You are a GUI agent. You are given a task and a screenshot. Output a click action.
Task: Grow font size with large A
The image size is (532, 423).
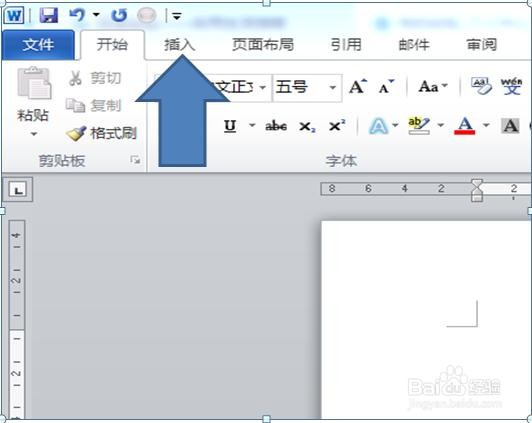pos(358,87)
